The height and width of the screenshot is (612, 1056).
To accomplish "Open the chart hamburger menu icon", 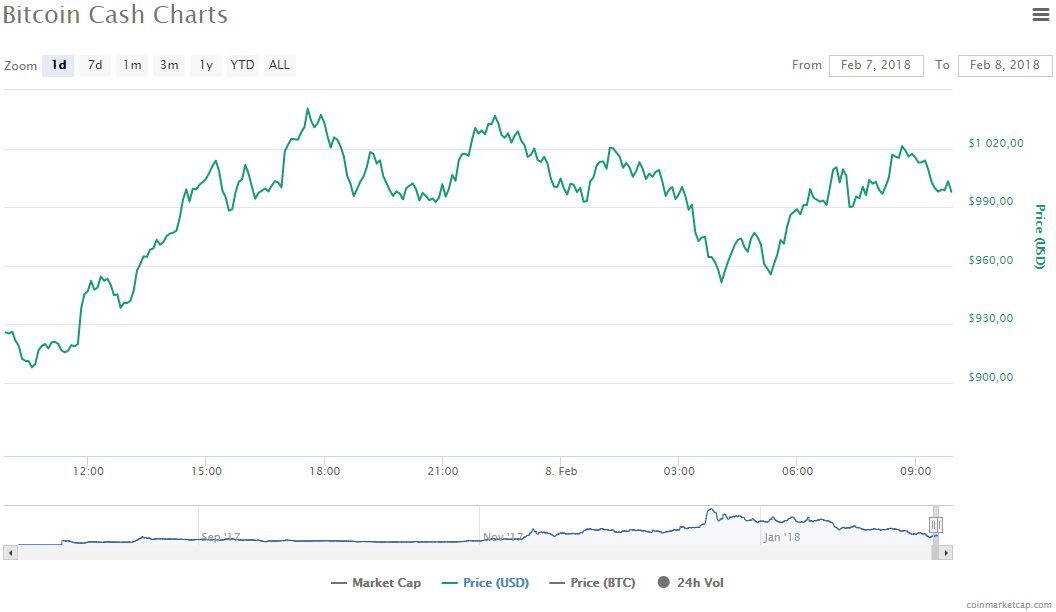I will pos(1041,14).
